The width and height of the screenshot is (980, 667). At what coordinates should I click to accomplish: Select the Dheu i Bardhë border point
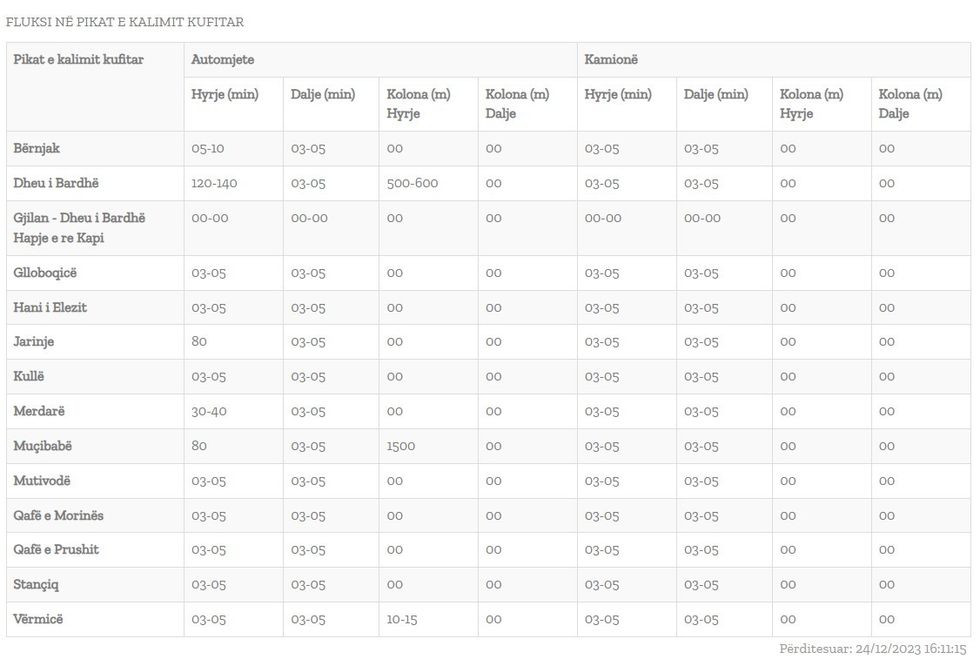pyautogui.click(x=56, y=184)
